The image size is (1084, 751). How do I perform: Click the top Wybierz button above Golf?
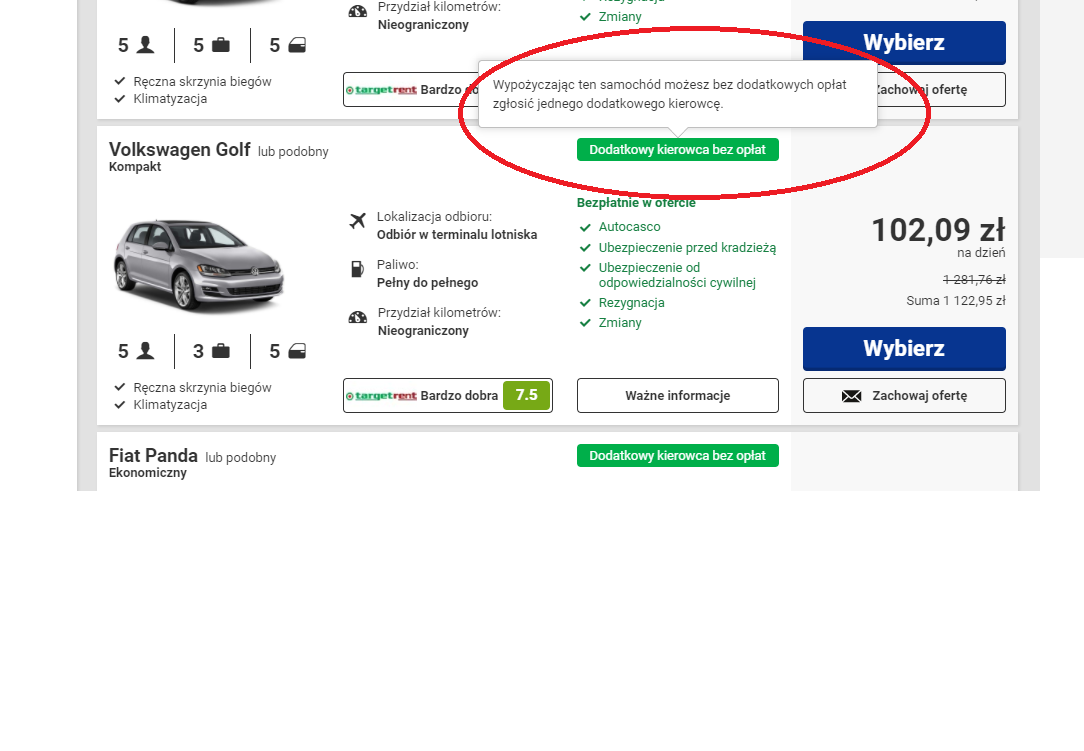(904, 42)
